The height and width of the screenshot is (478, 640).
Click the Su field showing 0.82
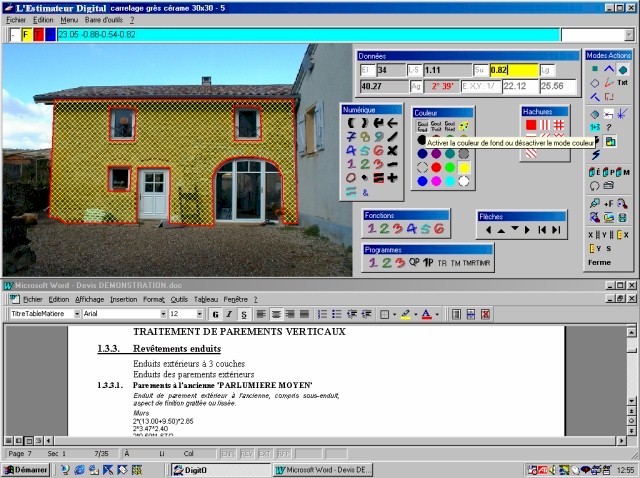(x=514, y=70)
